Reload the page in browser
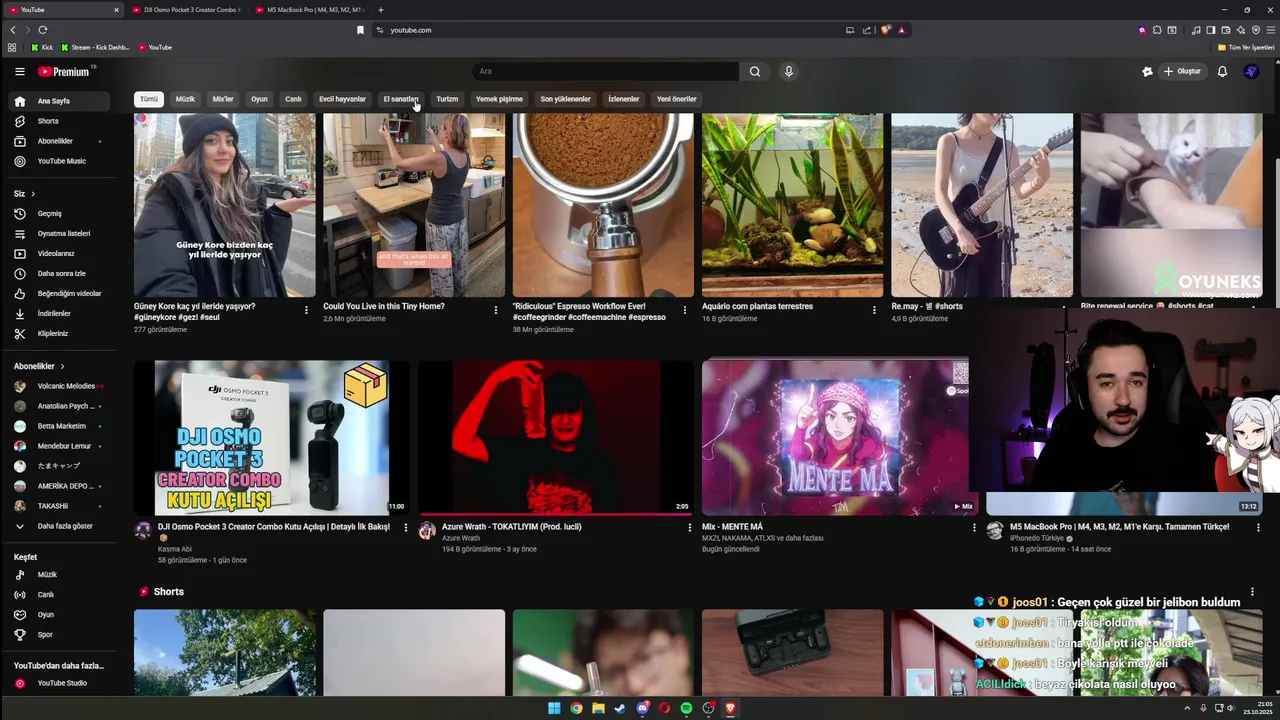 [x=43, y=30]
